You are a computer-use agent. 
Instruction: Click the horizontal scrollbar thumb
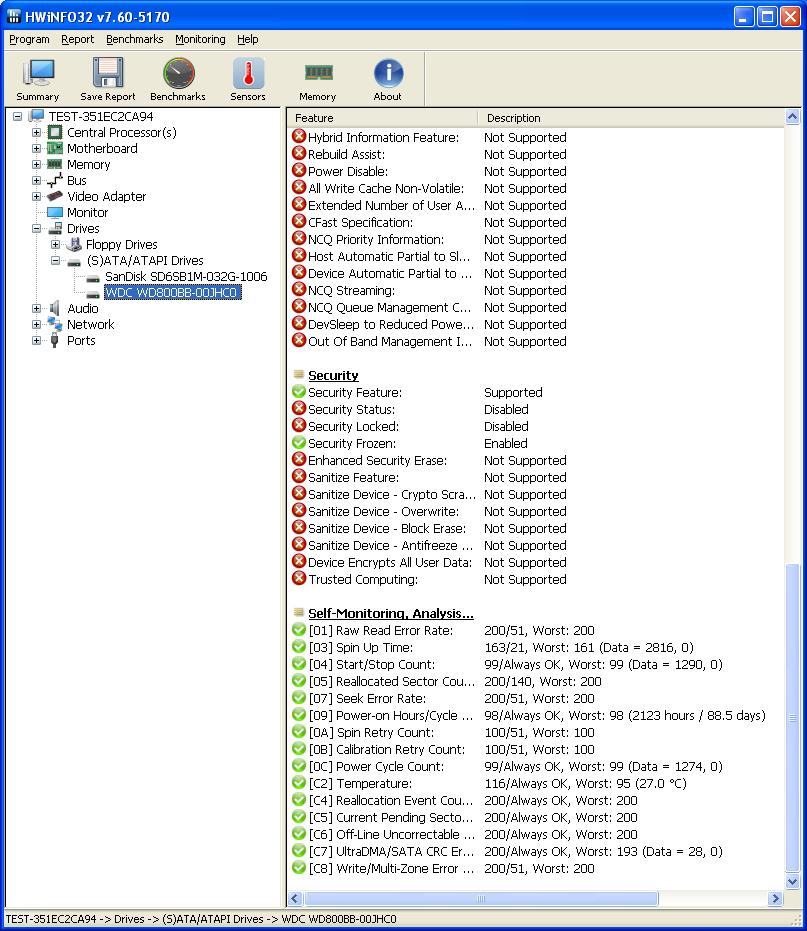pyautogui.click(x=481, y=898)
